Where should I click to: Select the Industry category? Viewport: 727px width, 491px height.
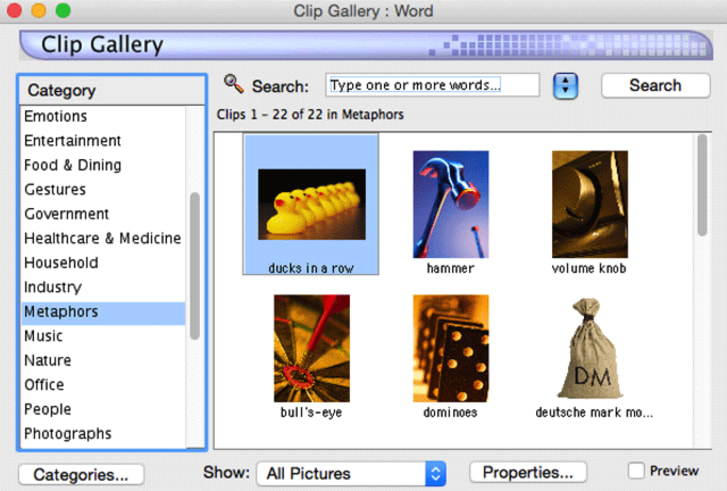[103, 287]
